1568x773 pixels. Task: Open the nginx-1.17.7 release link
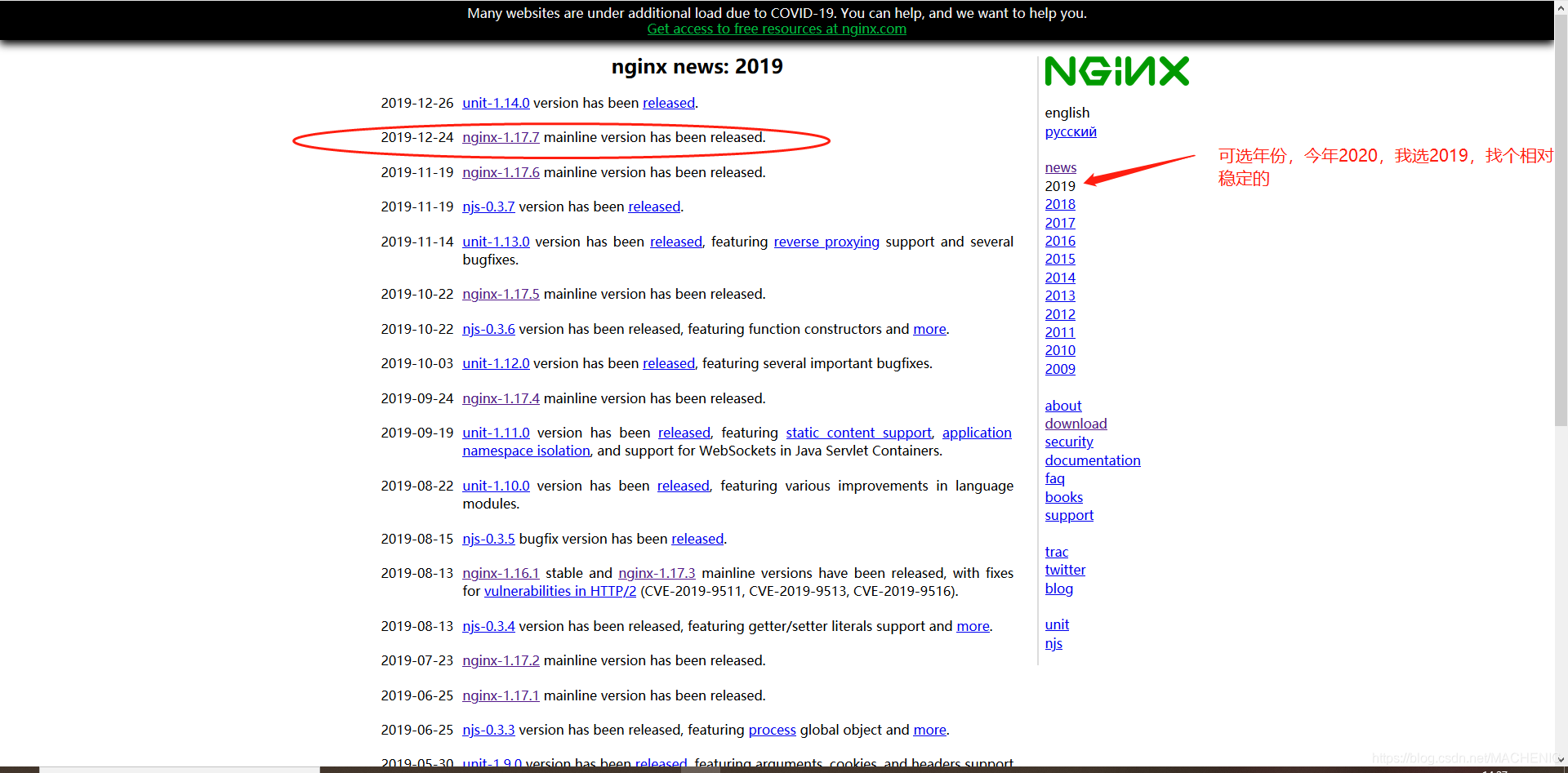pyautogui.click(x=501, y=137)
